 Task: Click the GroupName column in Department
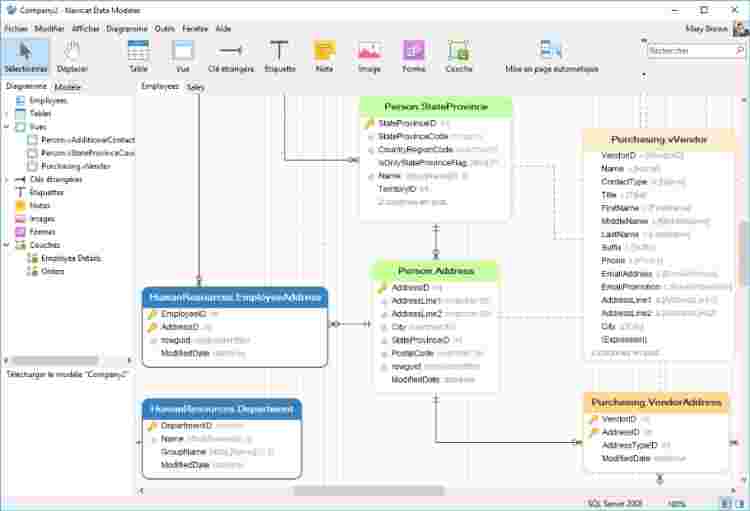coord(183,452)
